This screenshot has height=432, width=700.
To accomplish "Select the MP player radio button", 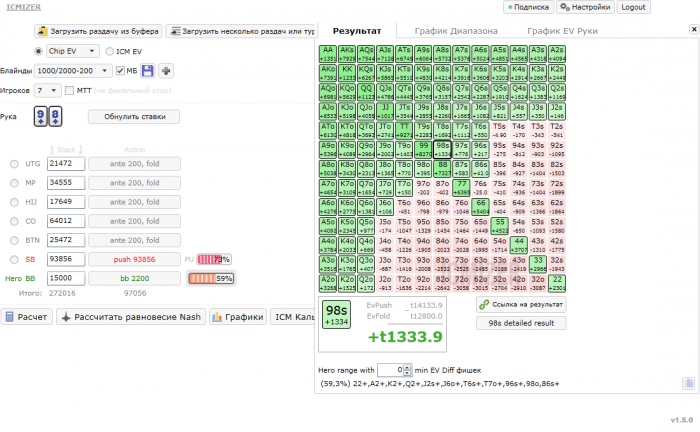I will [14, 183].
